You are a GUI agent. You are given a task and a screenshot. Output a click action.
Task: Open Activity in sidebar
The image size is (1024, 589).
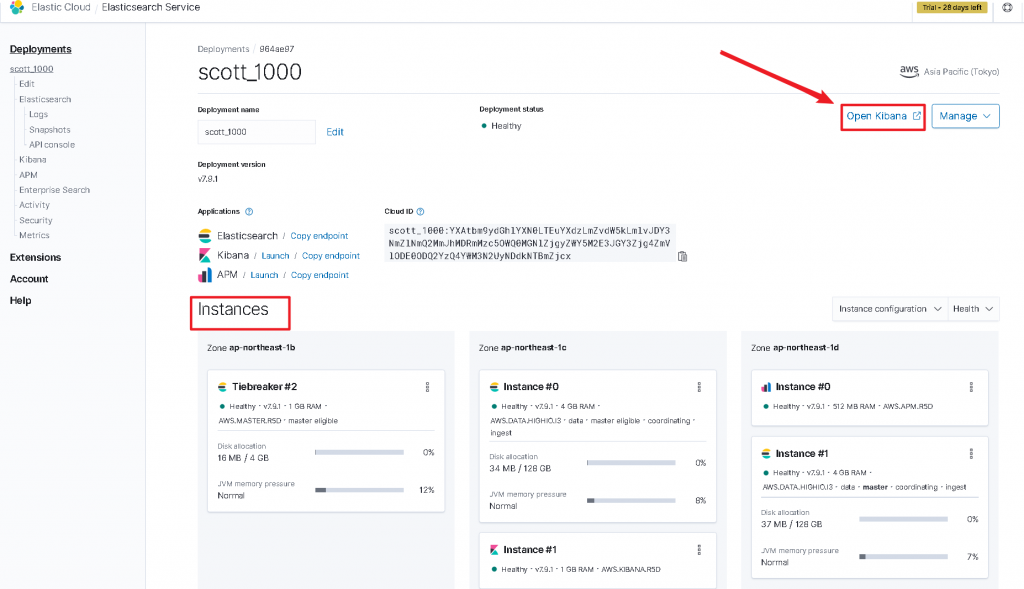(34, 205)
